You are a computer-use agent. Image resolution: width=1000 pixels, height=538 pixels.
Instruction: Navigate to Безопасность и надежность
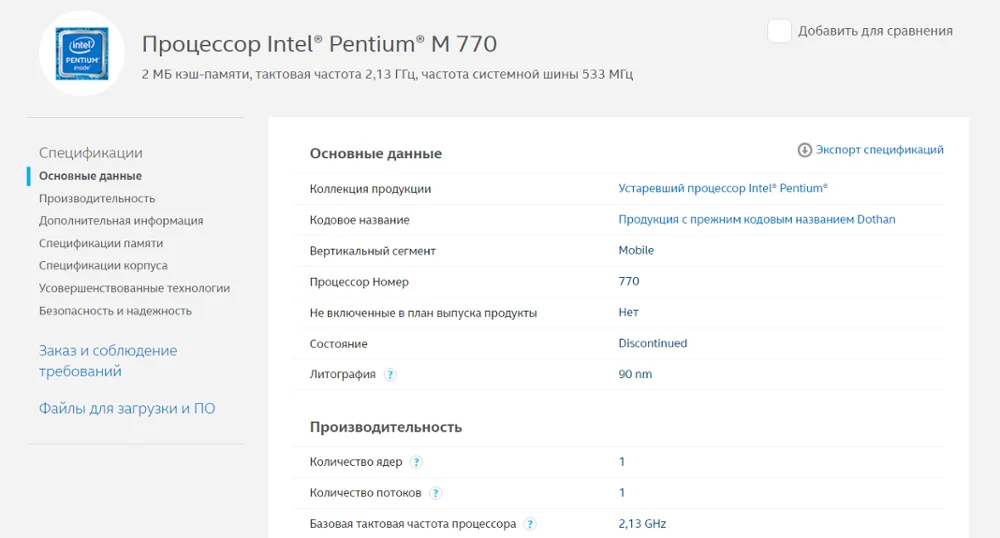pyautogui.click(x=115, y=311)
